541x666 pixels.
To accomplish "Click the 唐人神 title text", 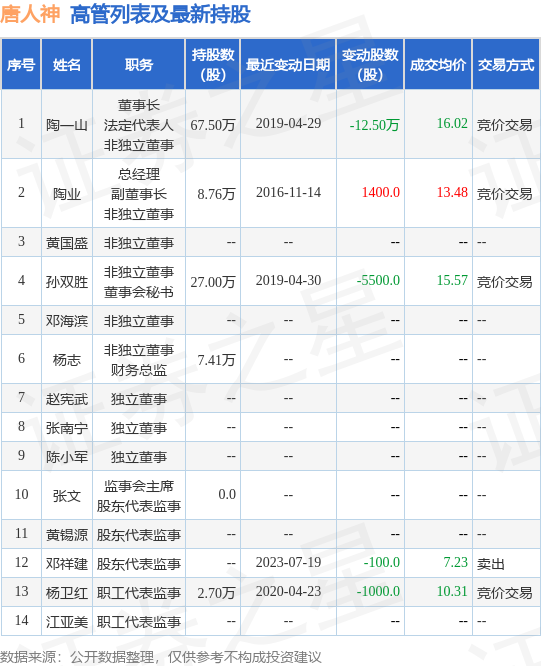I will click(x=30, y=14).
